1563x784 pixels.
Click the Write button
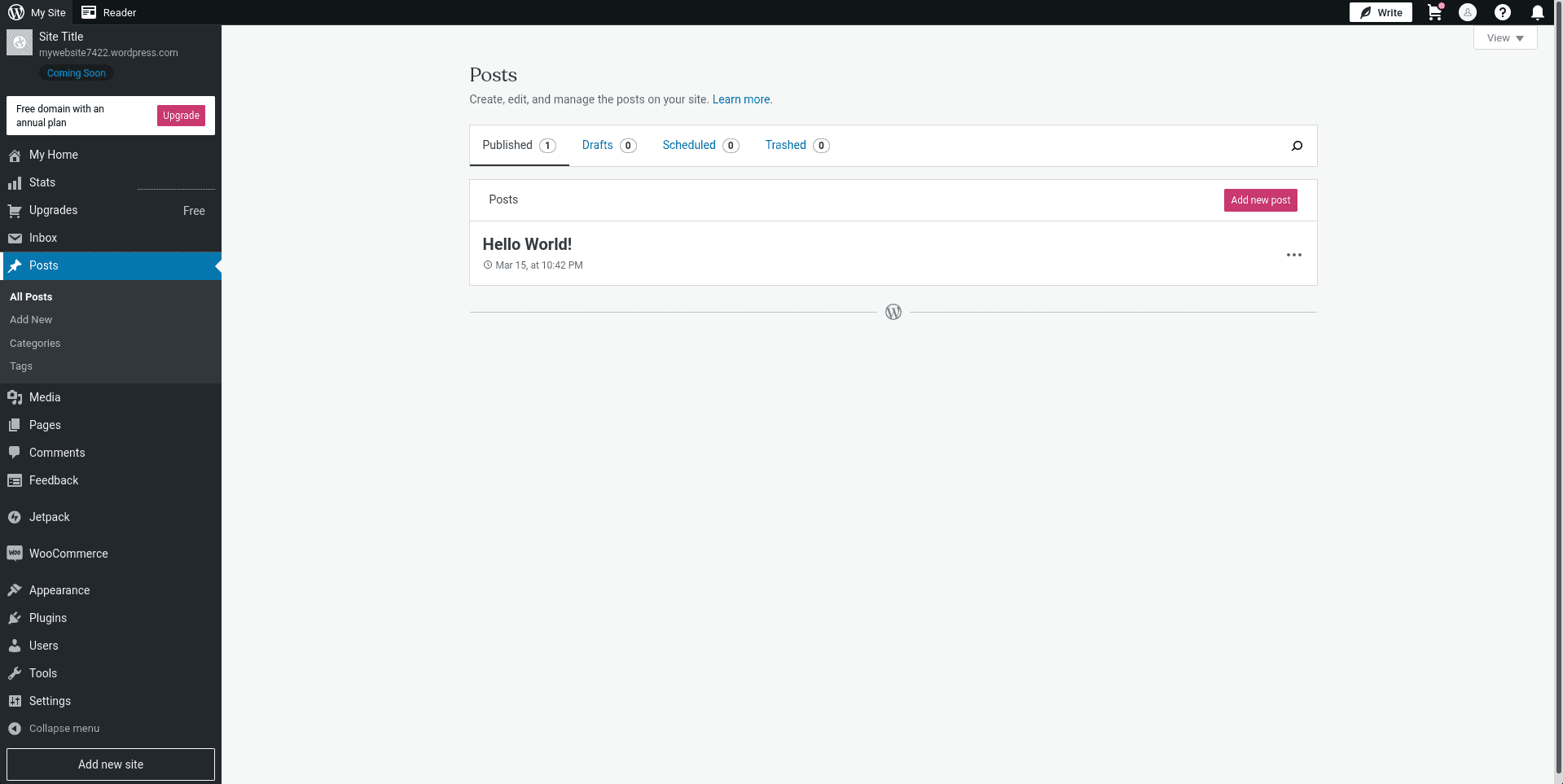[1381, 12]
